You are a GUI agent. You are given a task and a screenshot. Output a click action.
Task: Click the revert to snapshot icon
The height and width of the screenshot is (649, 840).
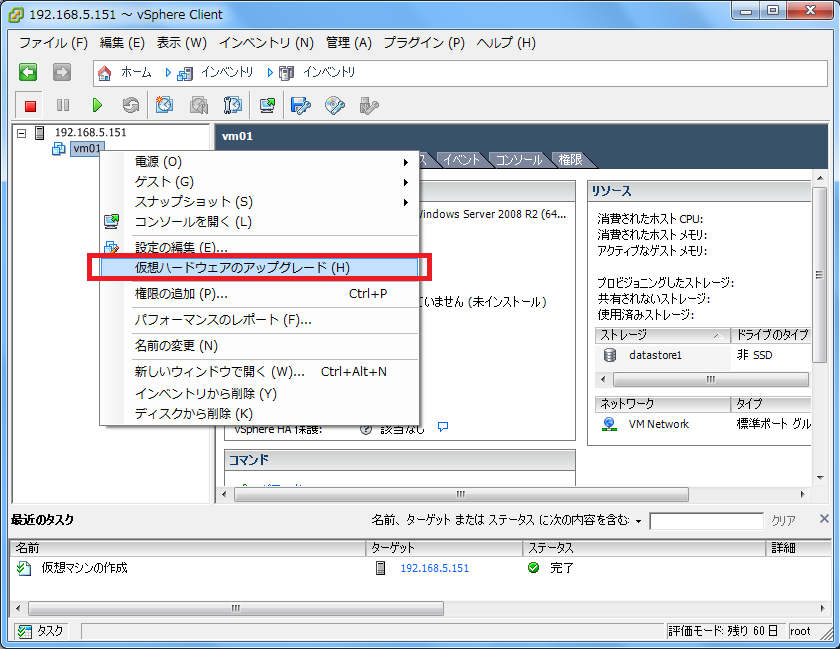199,105
